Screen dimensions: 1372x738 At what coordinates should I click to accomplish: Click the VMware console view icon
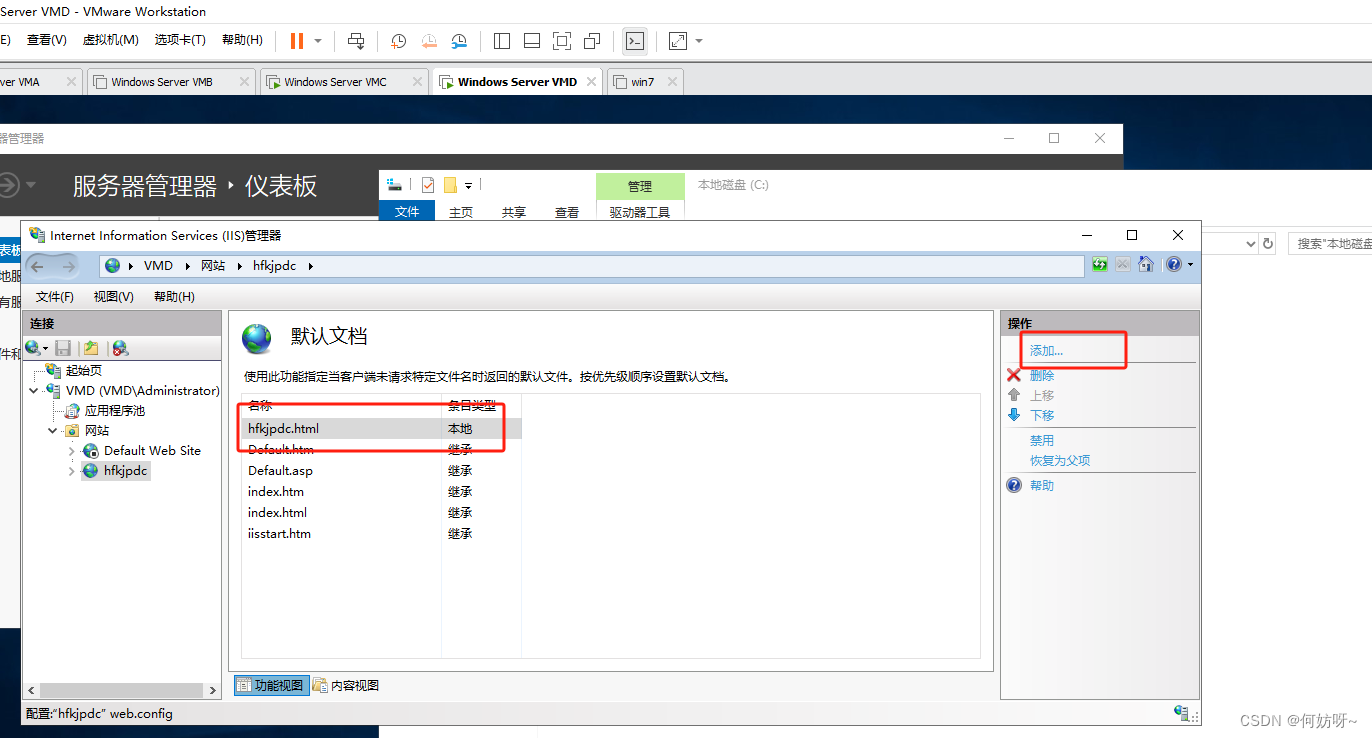coord(634,41)
